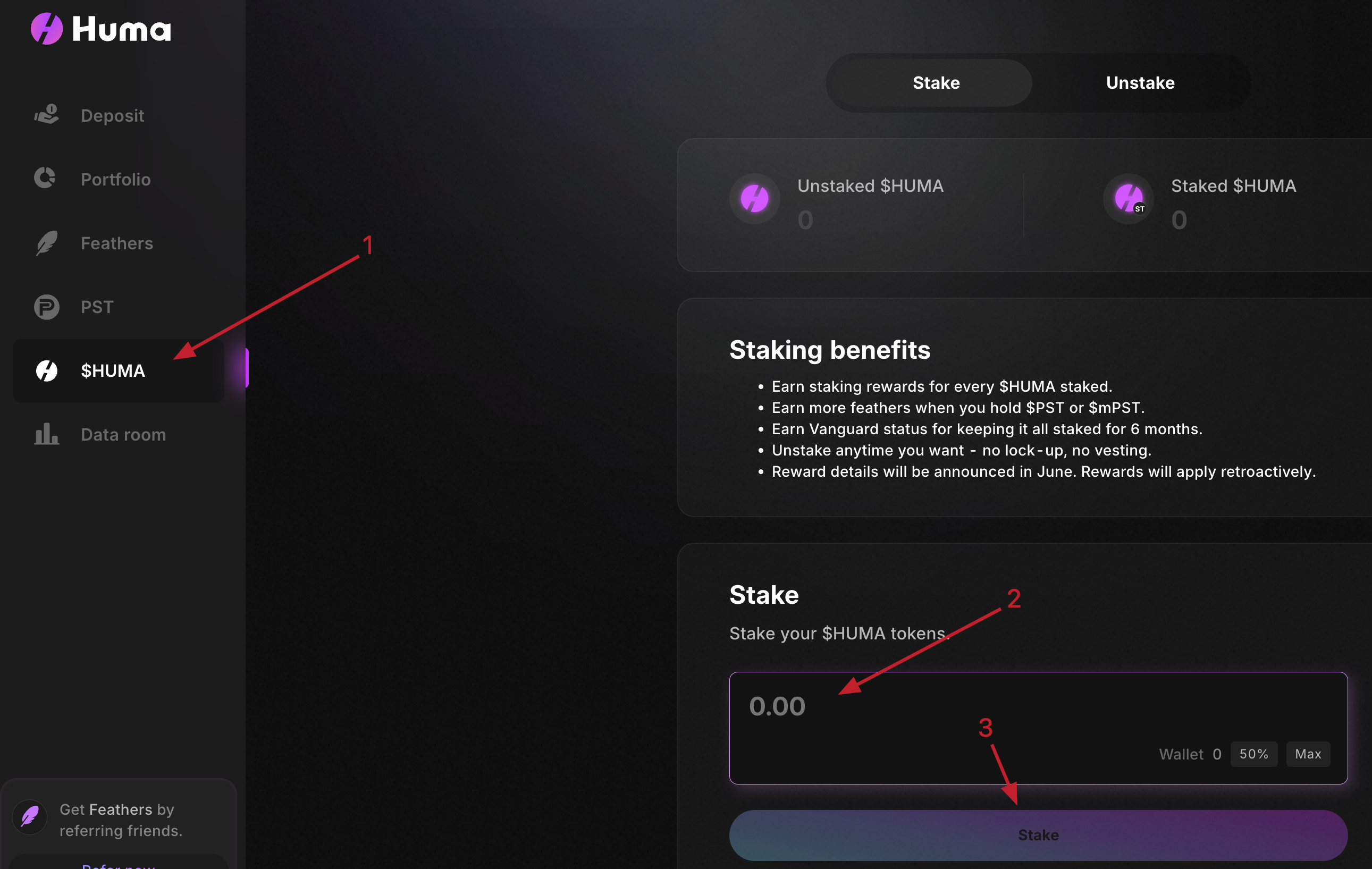The width and height of the screenshot is (1372, 869).
Task: Click the Deposit hand-coin icon
Action: tap(47, 114)
